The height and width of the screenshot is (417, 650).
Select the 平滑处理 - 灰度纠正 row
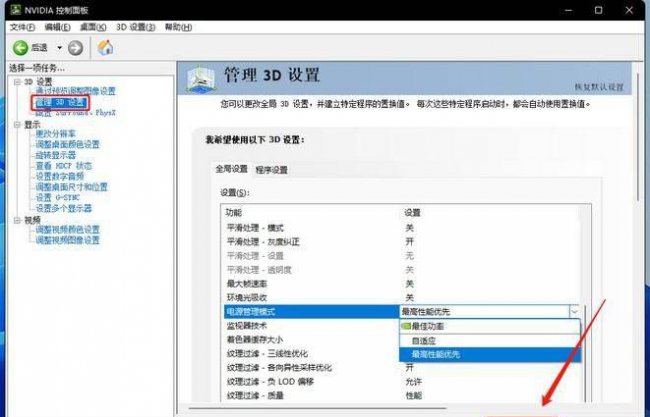point(401,242)
